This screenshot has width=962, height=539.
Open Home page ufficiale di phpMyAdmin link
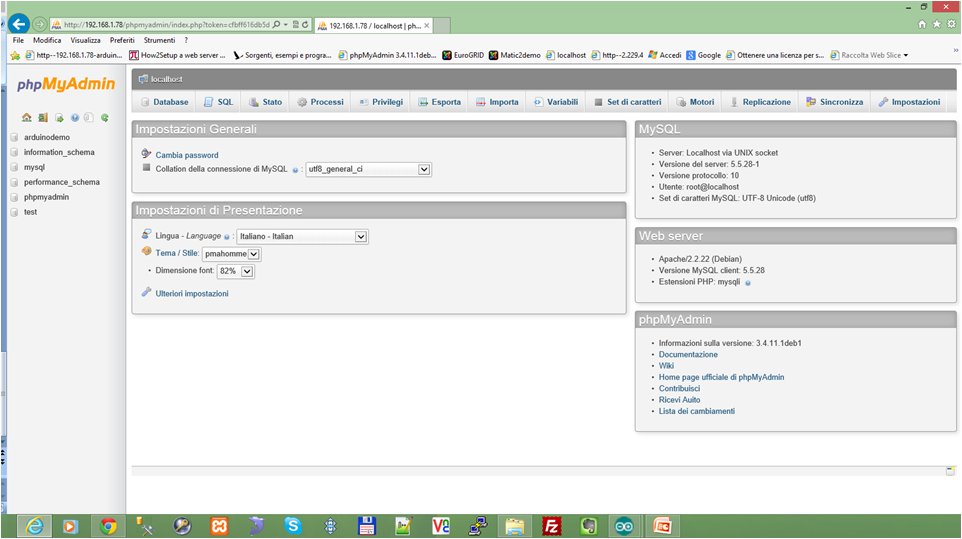[722, 377]
